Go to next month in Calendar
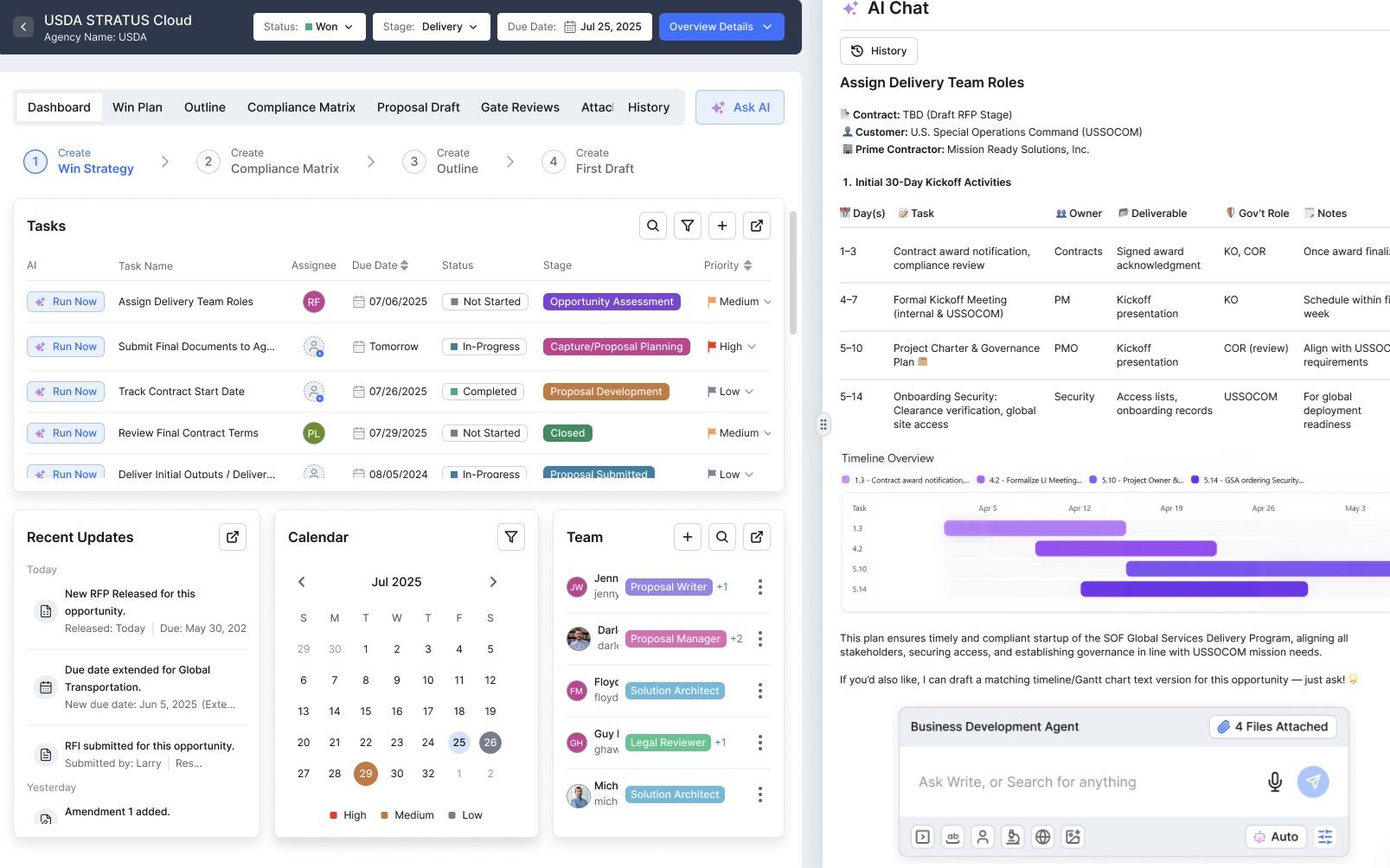This screenshot has height=868, width=1390. point(493,582)
